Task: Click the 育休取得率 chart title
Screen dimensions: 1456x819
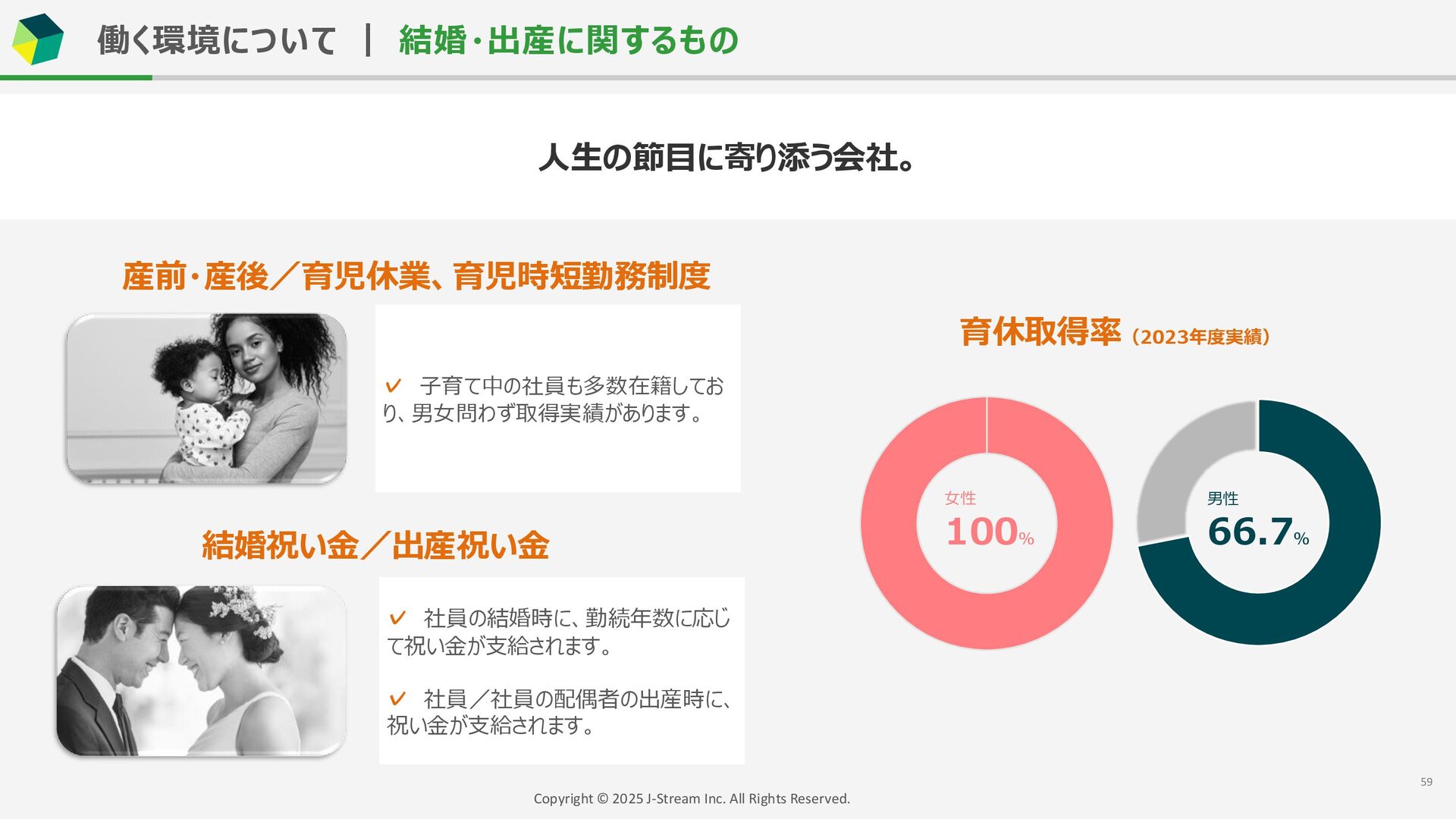Action: 1040,332
